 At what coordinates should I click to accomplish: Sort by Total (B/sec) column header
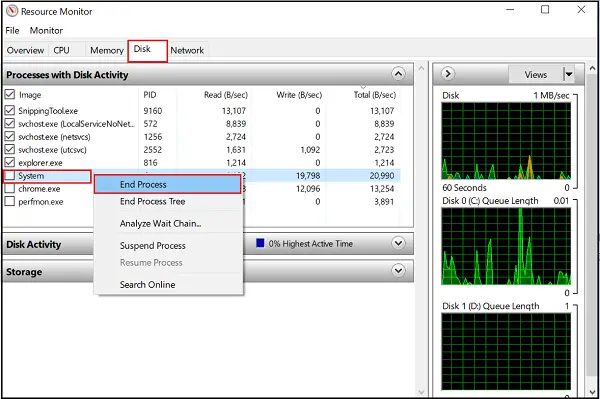pyautogui.click(x=374, y=95)
